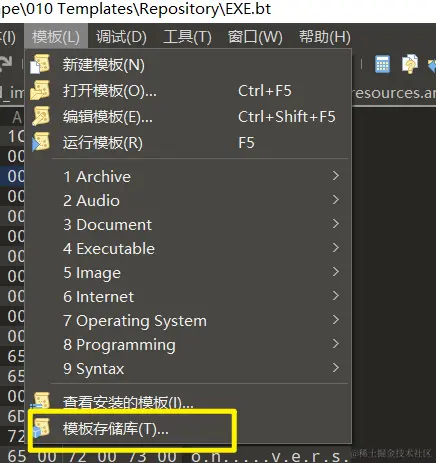The width and height of the screenshot is (436, 463).
Task: Choose 运行模板(R) entry
Action: [x=188, y=143]
